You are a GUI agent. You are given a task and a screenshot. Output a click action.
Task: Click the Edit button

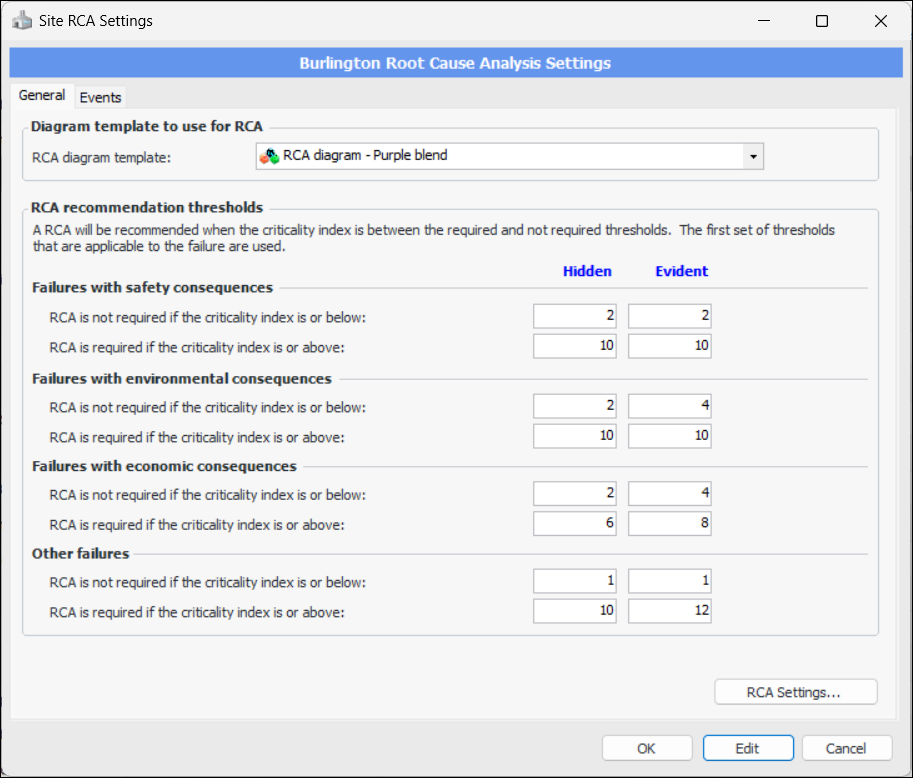[x=747, y=748]
